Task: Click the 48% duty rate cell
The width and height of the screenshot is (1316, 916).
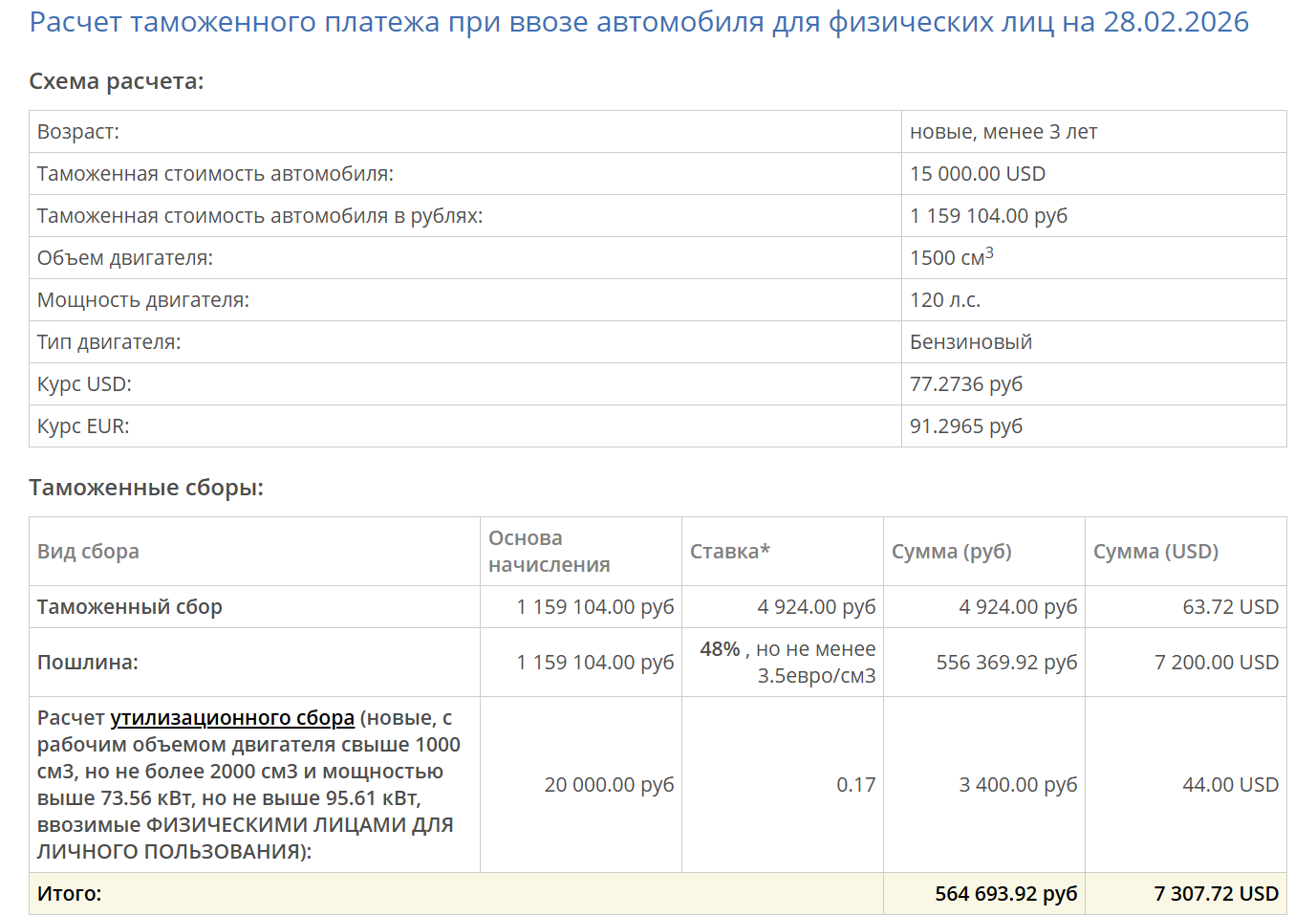Action: tap(783, 663)
